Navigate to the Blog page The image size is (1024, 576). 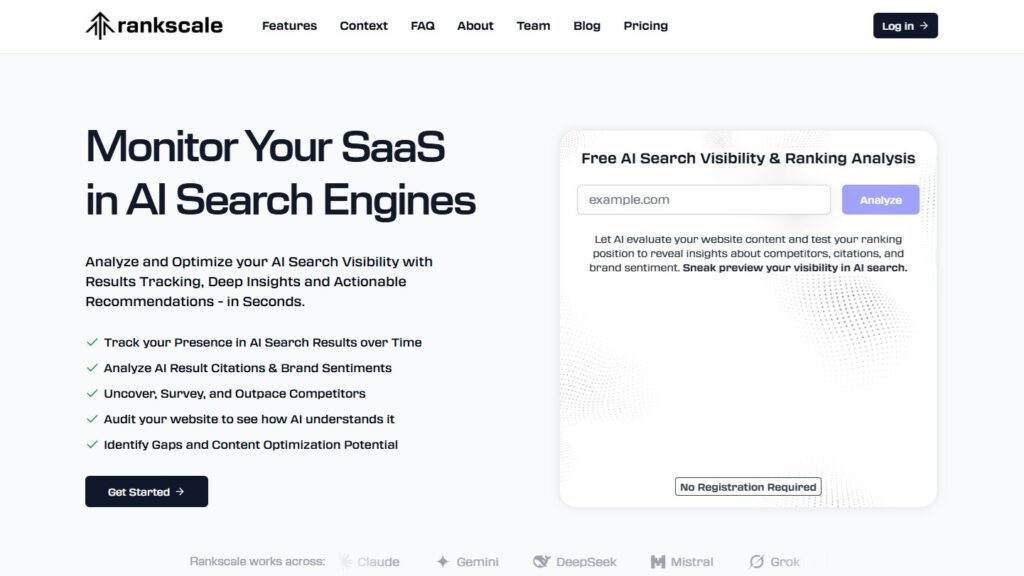point(587,26)
